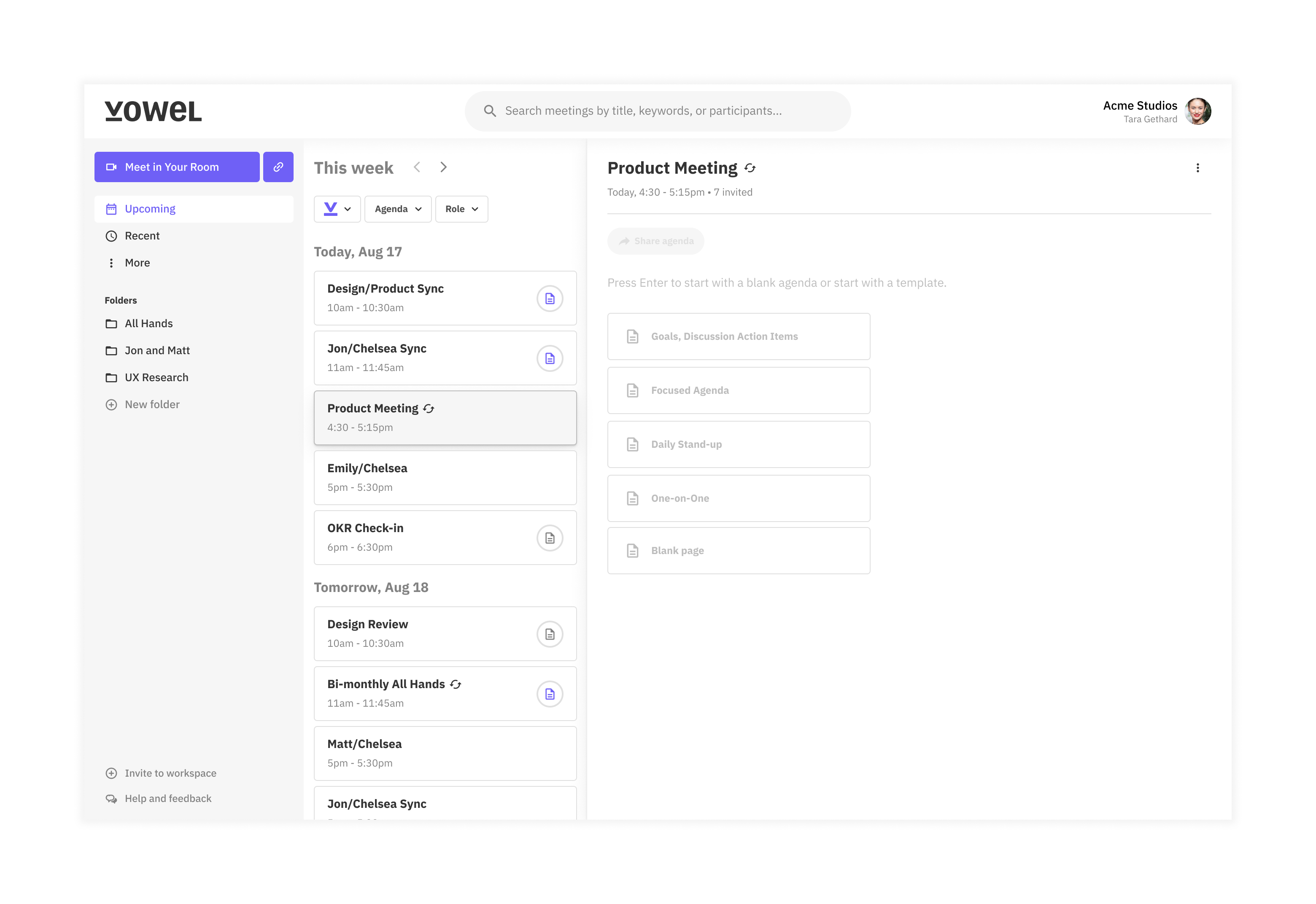Click the This week heading
1316x904 pixels.
353,168
